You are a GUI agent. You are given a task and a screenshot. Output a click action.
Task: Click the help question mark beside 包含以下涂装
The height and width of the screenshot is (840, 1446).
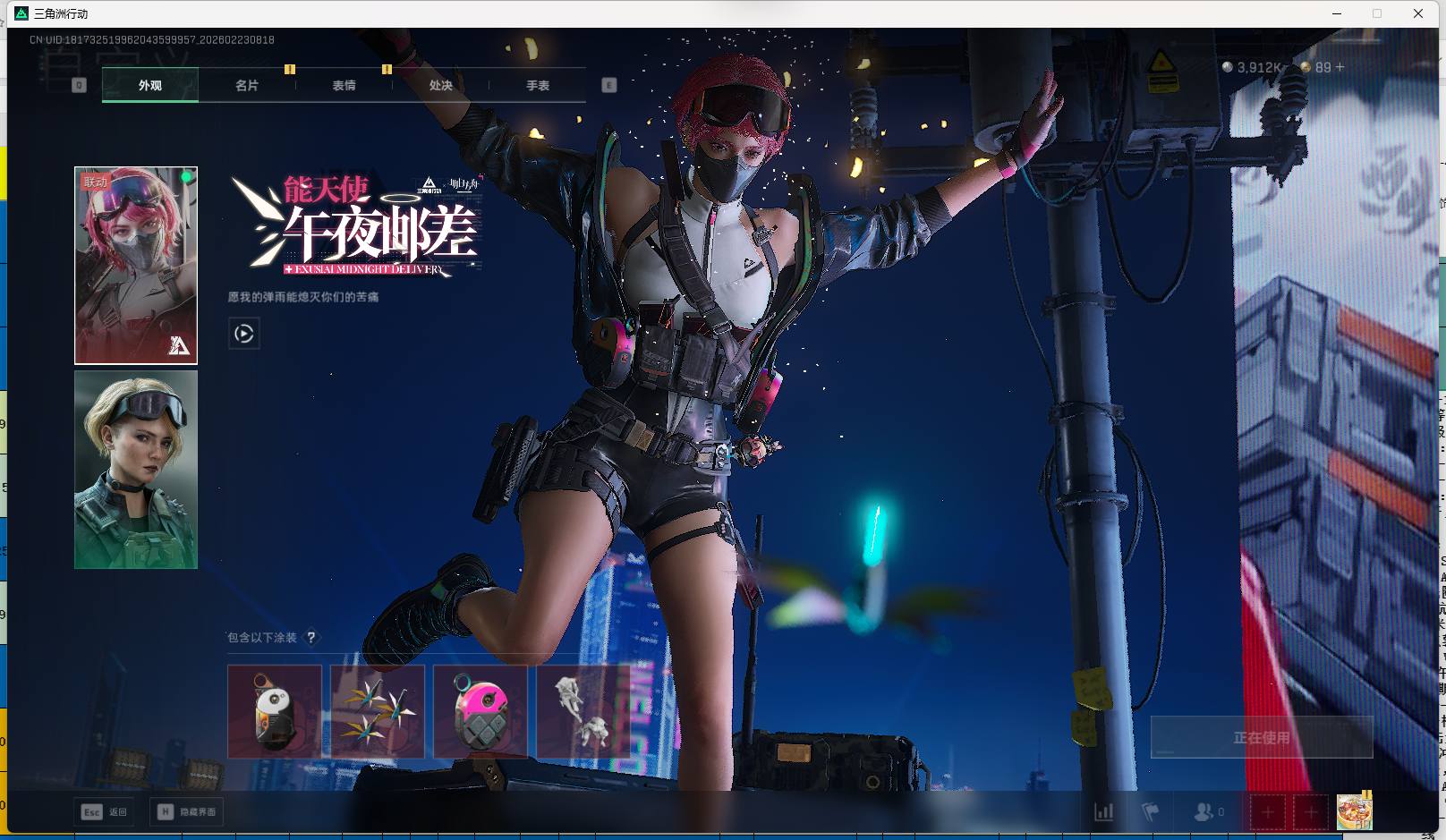[310, 638]
